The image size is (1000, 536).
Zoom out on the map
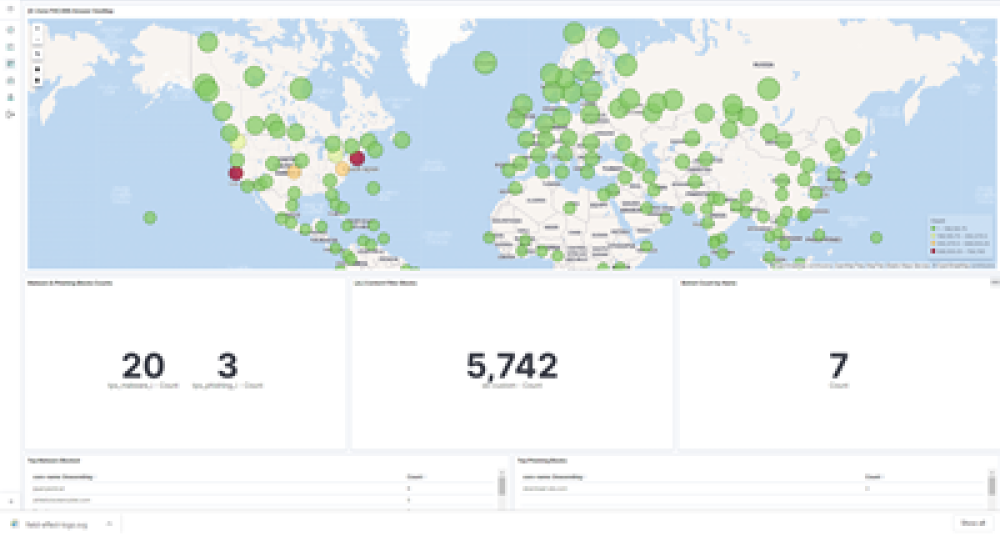pyautogui.click(x=37, y=39)
